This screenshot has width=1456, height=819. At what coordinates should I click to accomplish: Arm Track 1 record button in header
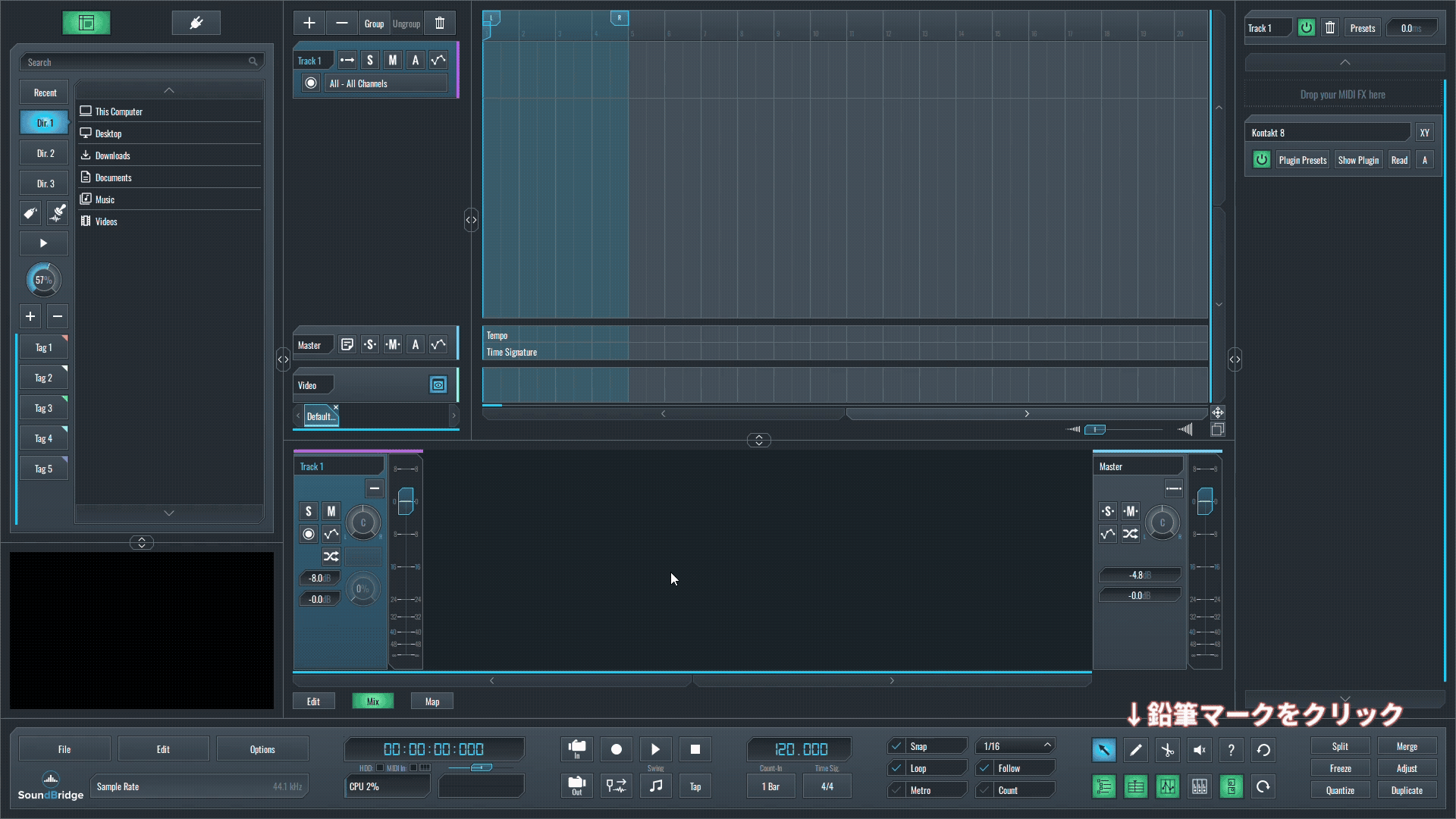[x=311, y=83]
